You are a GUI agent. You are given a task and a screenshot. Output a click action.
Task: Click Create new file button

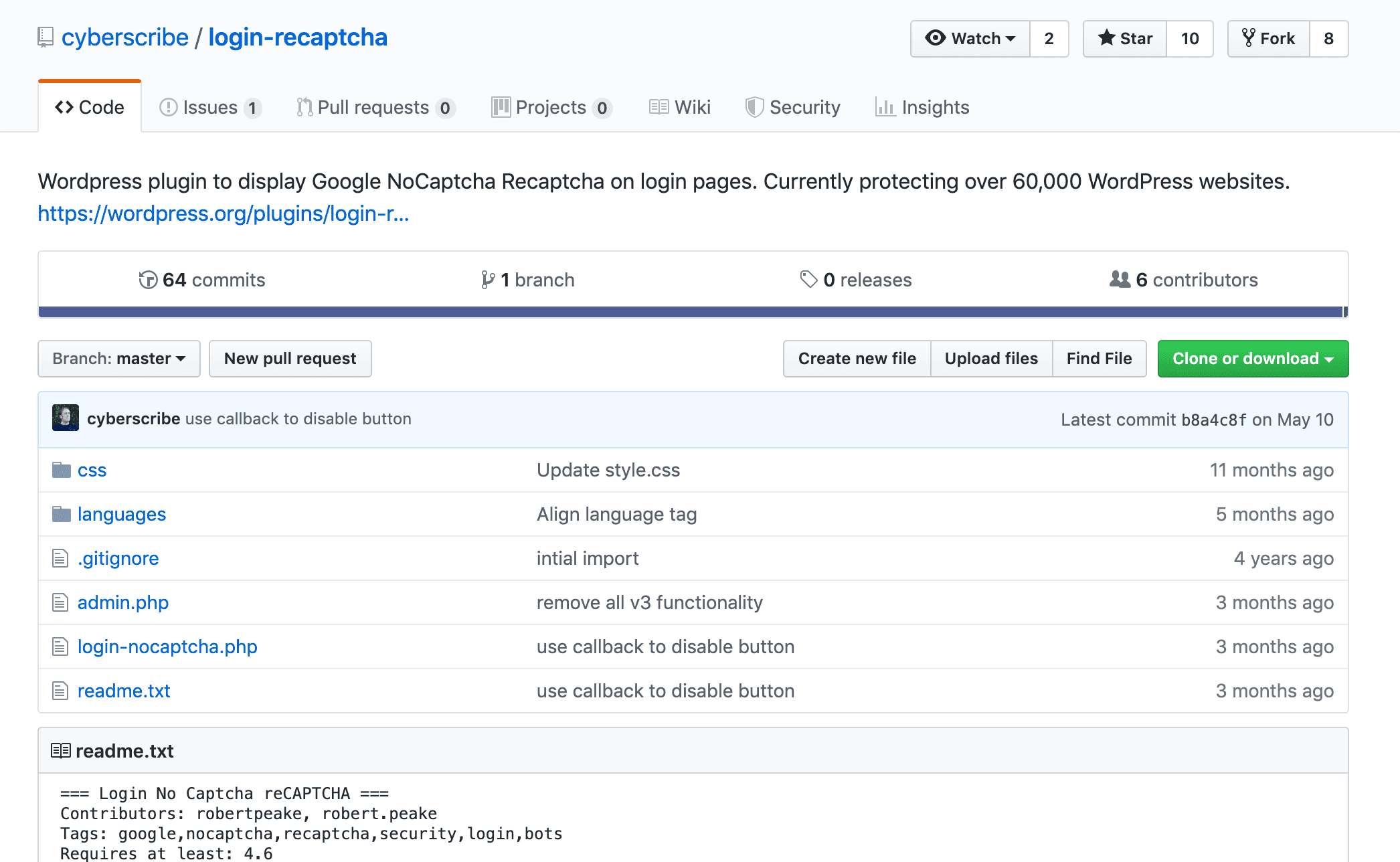point(857,359)
